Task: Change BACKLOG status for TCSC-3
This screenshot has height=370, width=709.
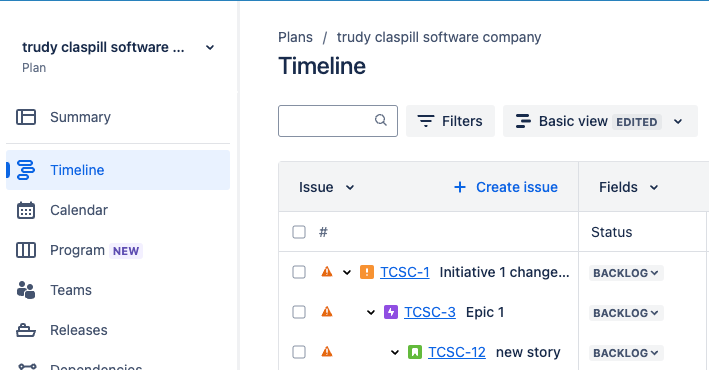Action: pos(626,313)
